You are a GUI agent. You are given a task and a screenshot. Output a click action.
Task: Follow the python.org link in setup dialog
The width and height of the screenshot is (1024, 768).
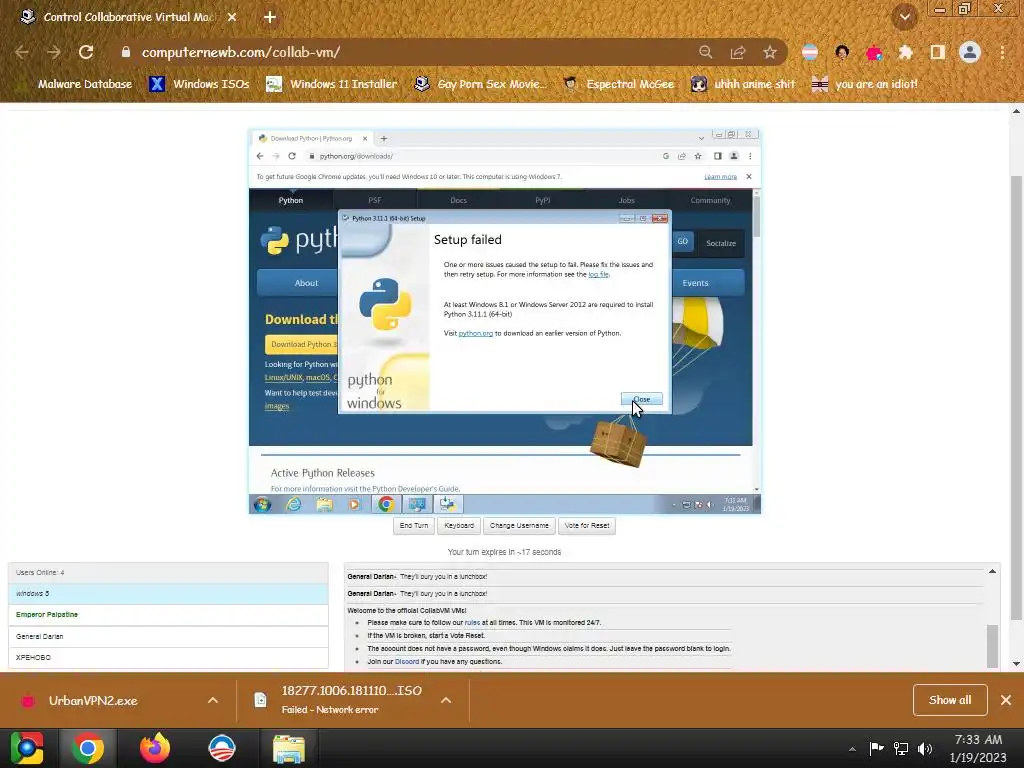475,333
